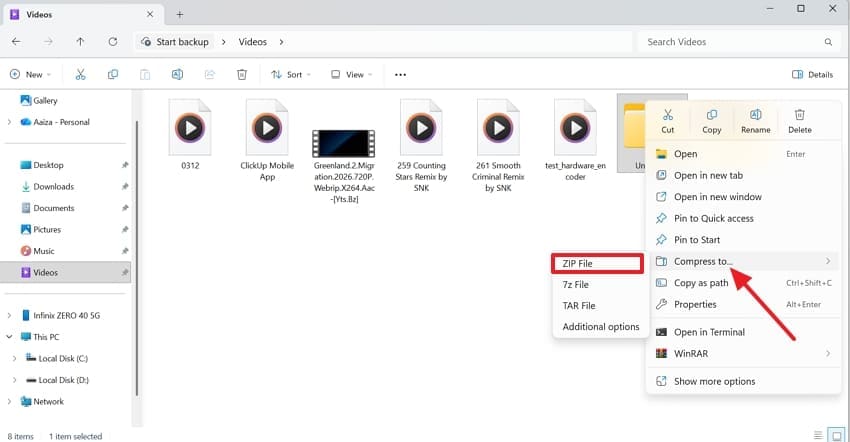The height and width of the screenshot is (442, 850).
Task: Go up one folder level
Action: pos(80,42)
